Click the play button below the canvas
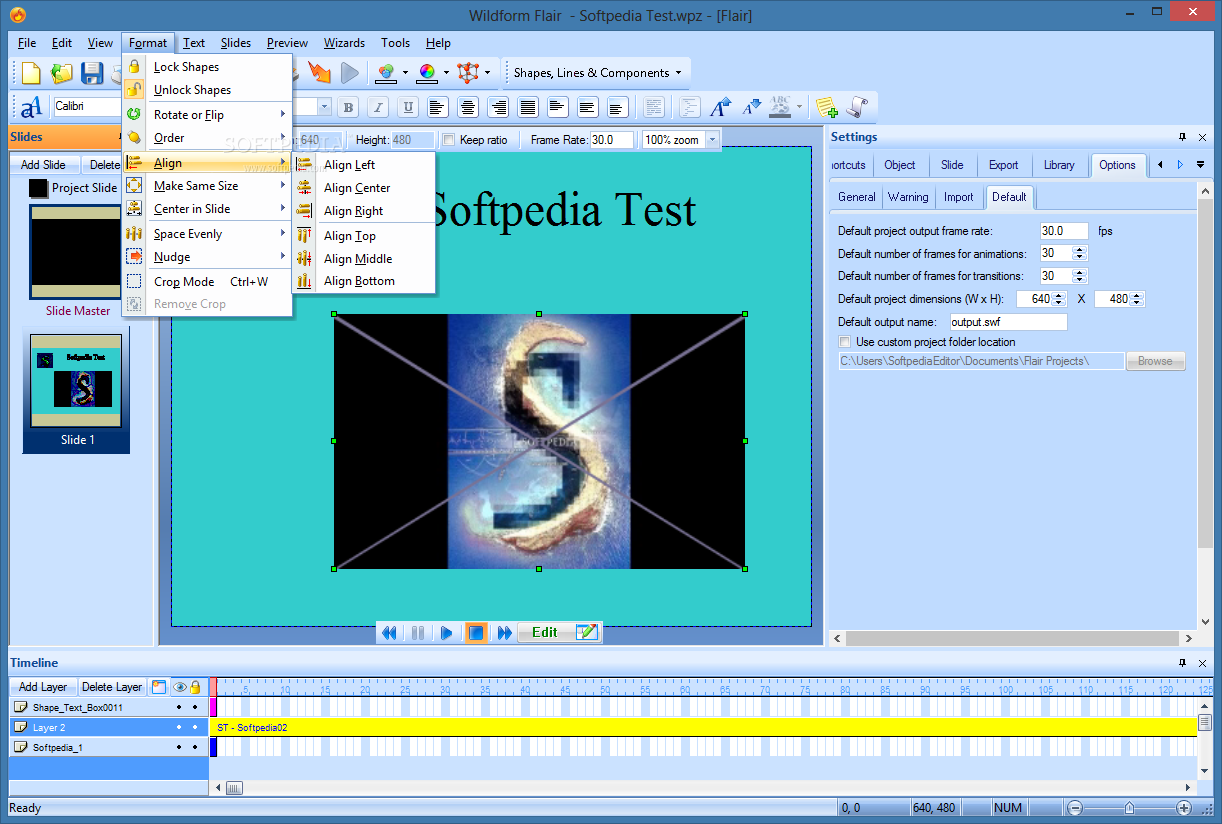Image resolution: width=1222 pixels, height=824 pixels. point(447,632)
